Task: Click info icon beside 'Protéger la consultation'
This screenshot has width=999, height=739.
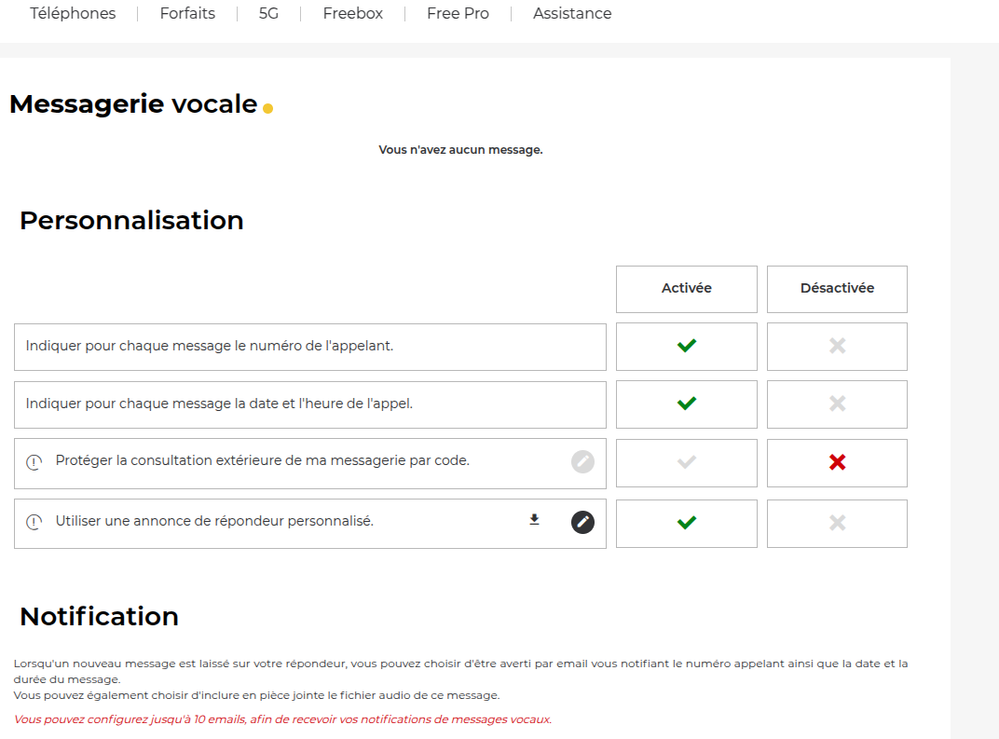Action: pyautogui.click(x=34, y=462)
